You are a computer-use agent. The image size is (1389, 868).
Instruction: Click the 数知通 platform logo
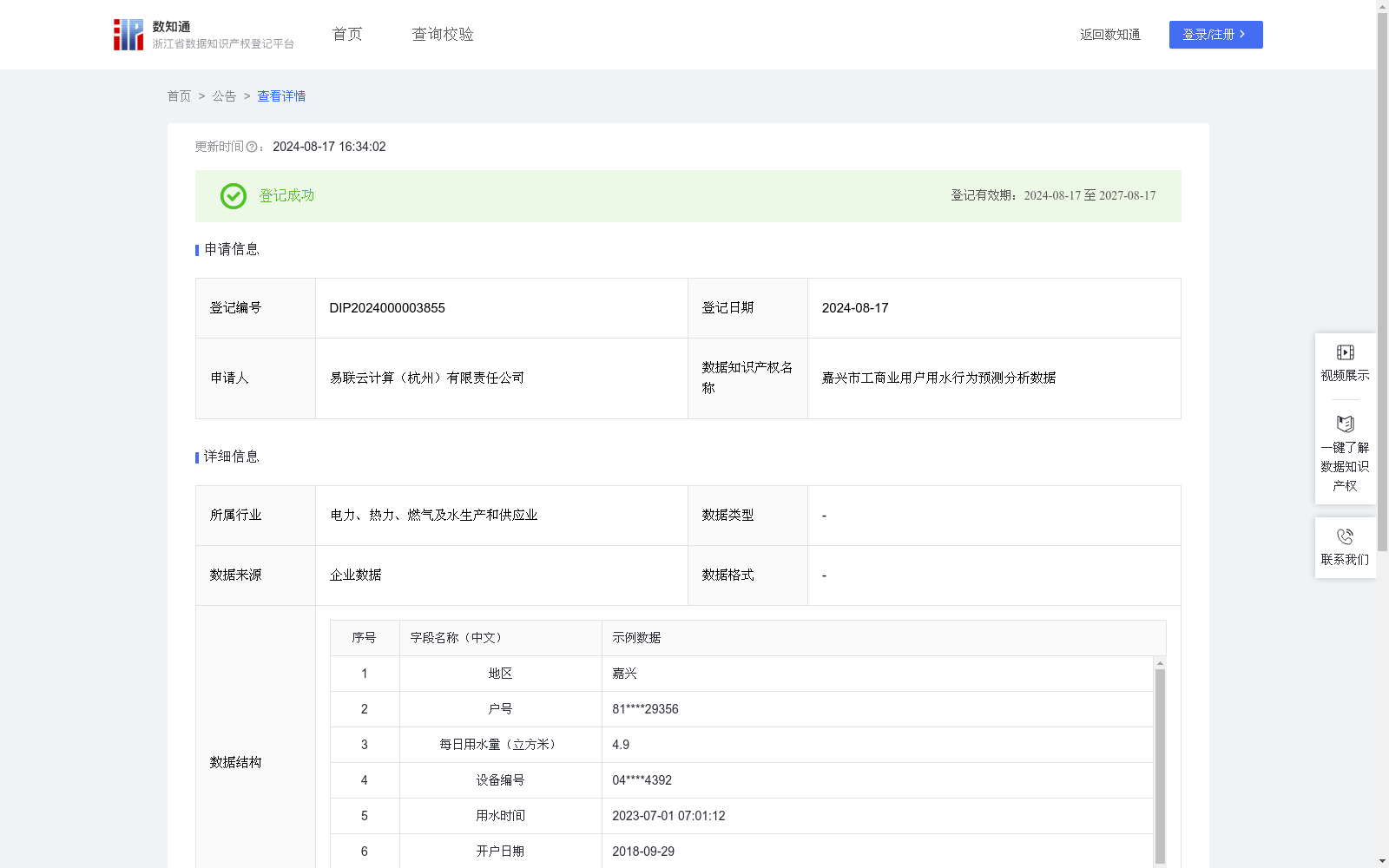128,34
